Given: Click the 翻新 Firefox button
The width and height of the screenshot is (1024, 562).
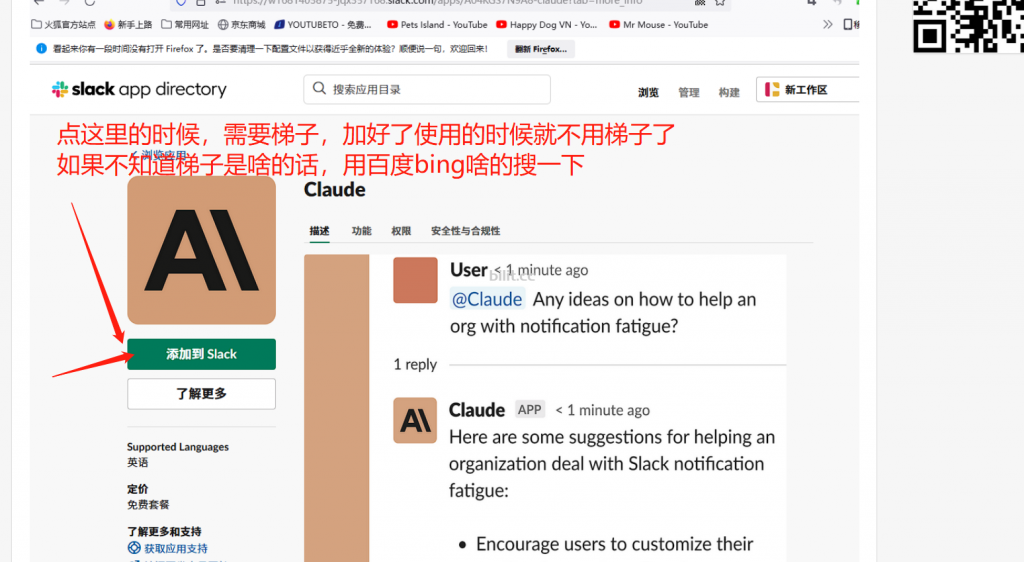Looking at the screenshot, I should pos(541,49).
